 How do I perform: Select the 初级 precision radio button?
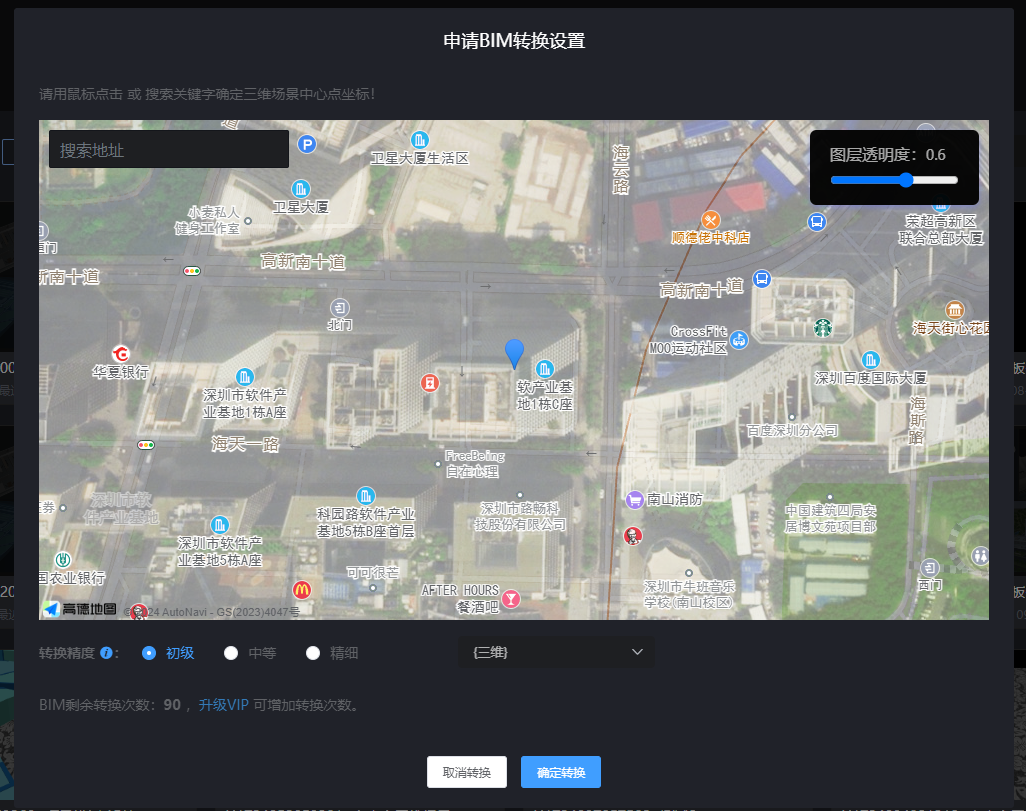[149, 653]
